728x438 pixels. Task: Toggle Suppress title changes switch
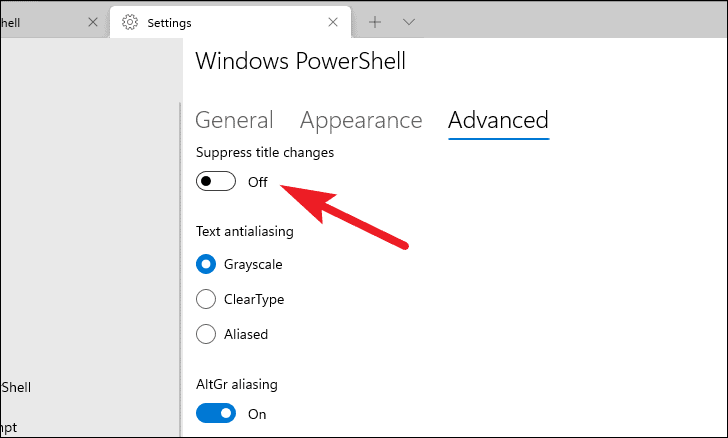click(215, 181)
